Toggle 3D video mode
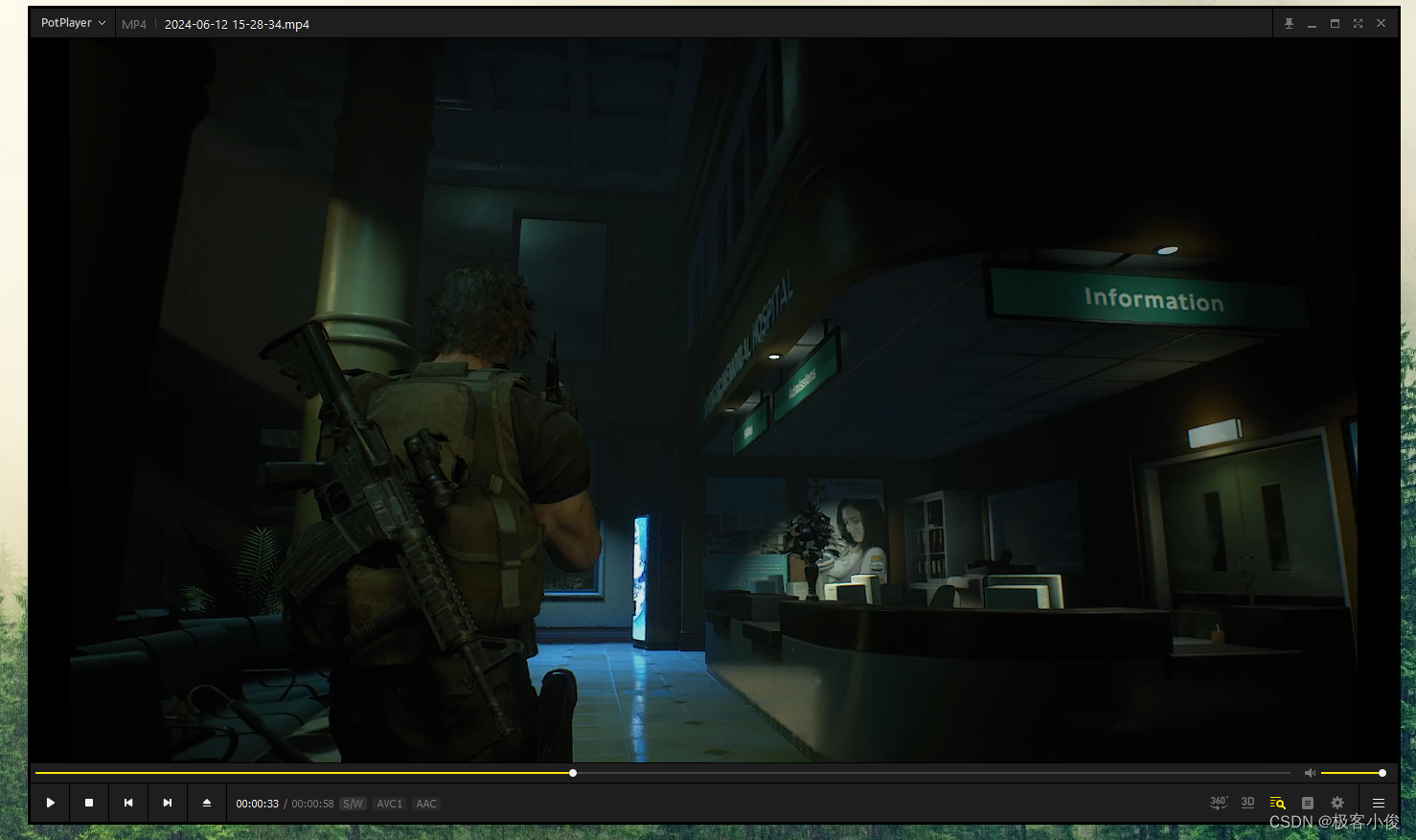The width and height of the screenshot is (1416, 840). click(1247, 803)
